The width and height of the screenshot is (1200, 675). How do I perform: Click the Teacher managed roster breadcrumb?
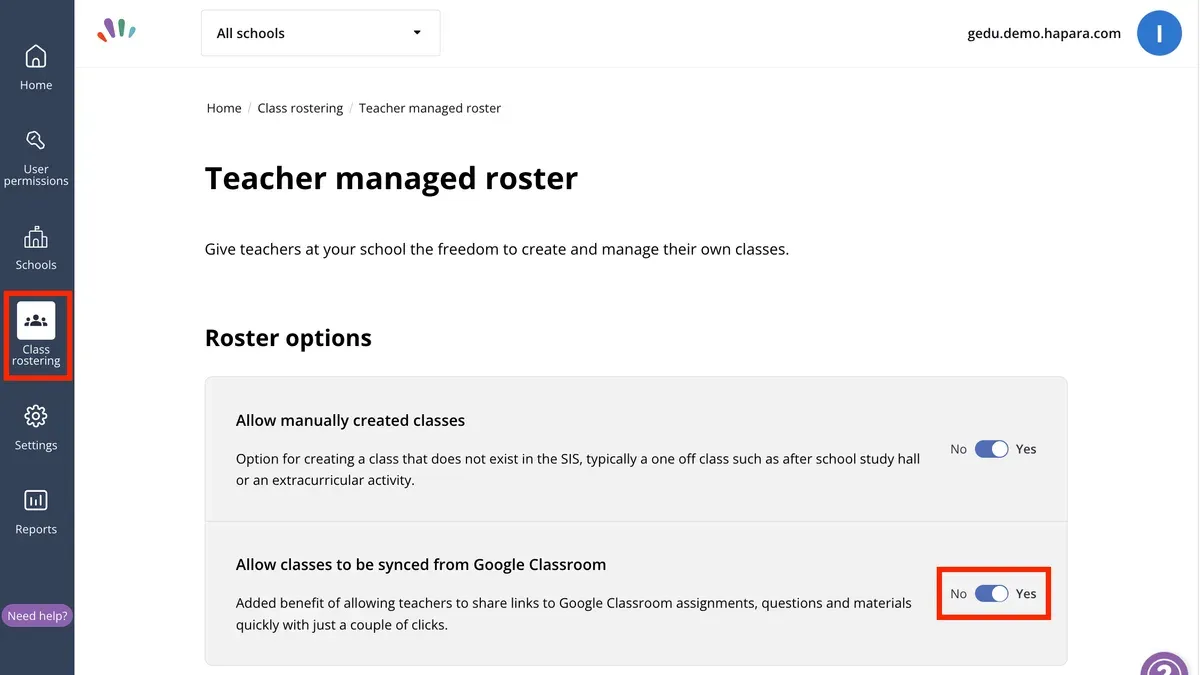pos(430,108)
